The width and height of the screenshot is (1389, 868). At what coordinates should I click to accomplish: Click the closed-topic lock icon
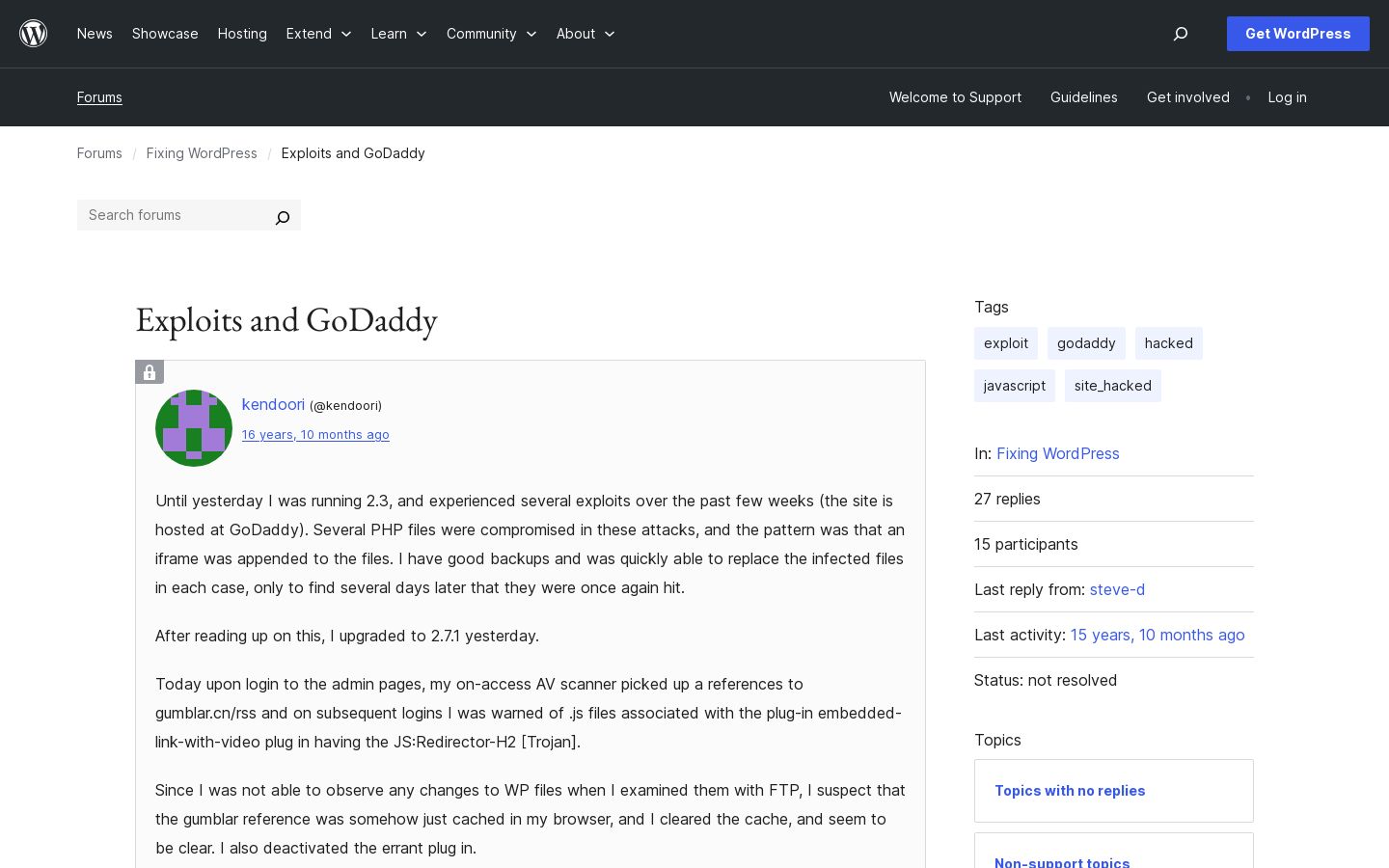pyautogui.click(x=150, y=372)
